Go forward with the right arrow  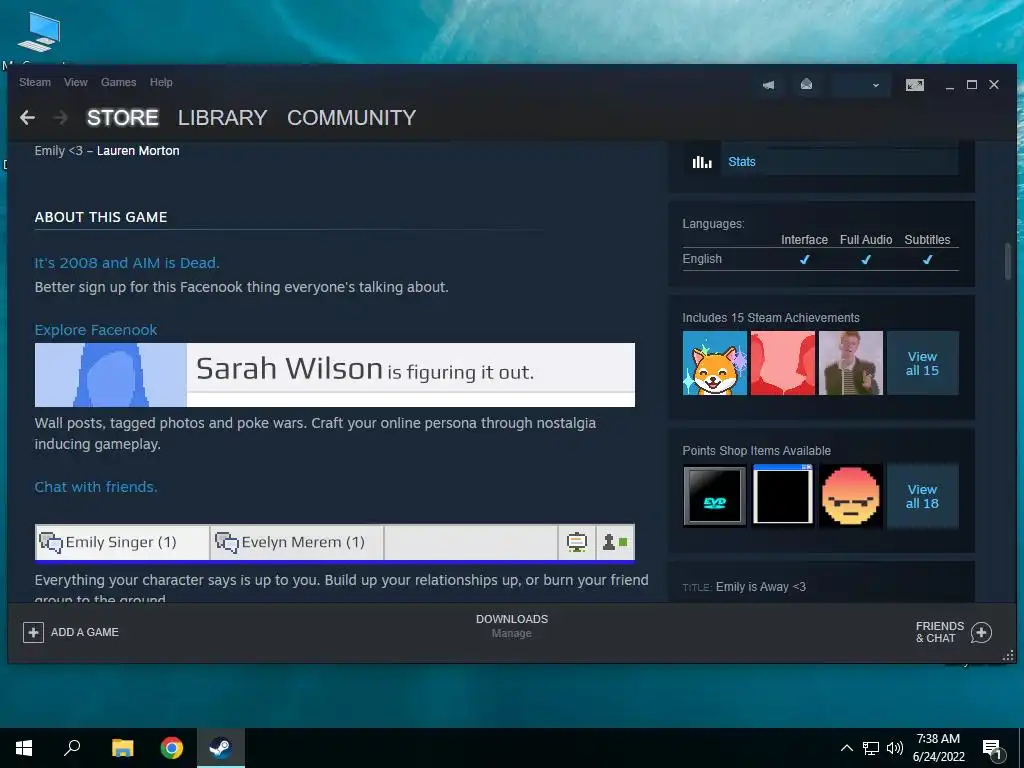61,118
